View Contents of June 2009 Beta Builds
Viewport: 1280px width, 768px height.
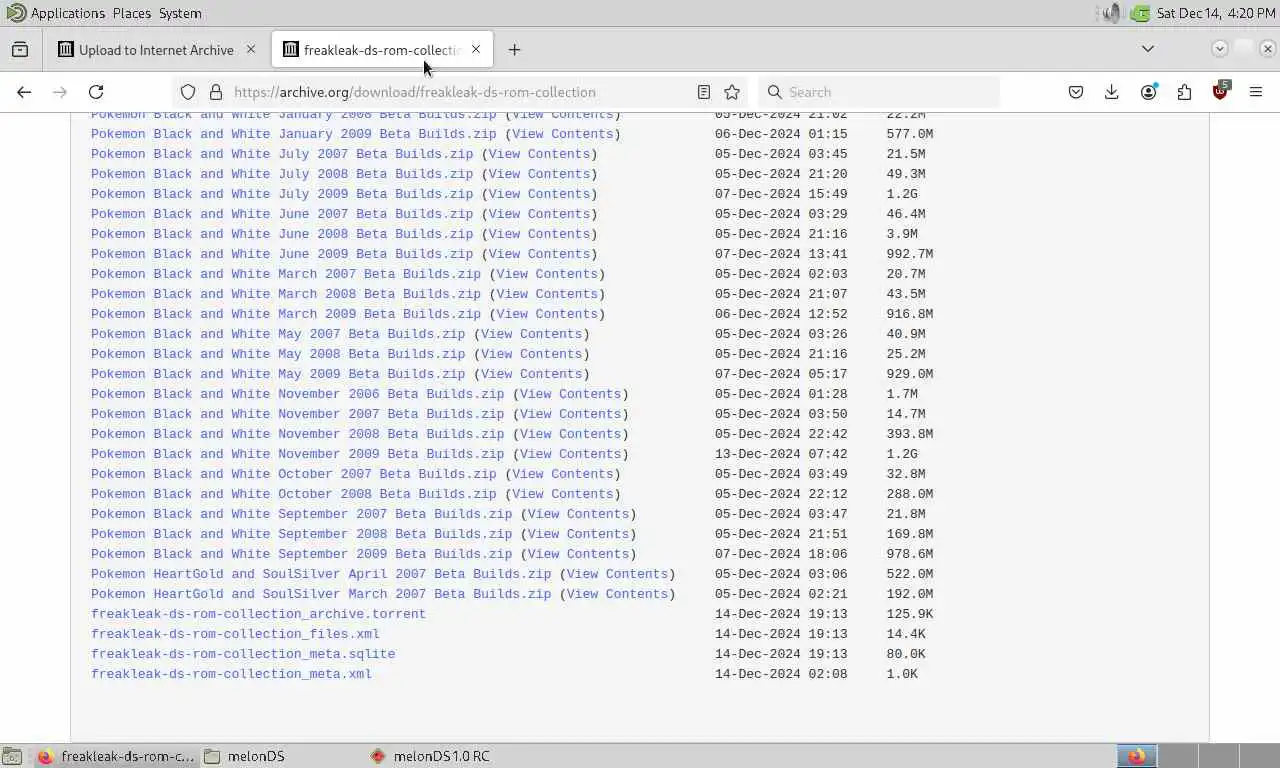point(539,254)
